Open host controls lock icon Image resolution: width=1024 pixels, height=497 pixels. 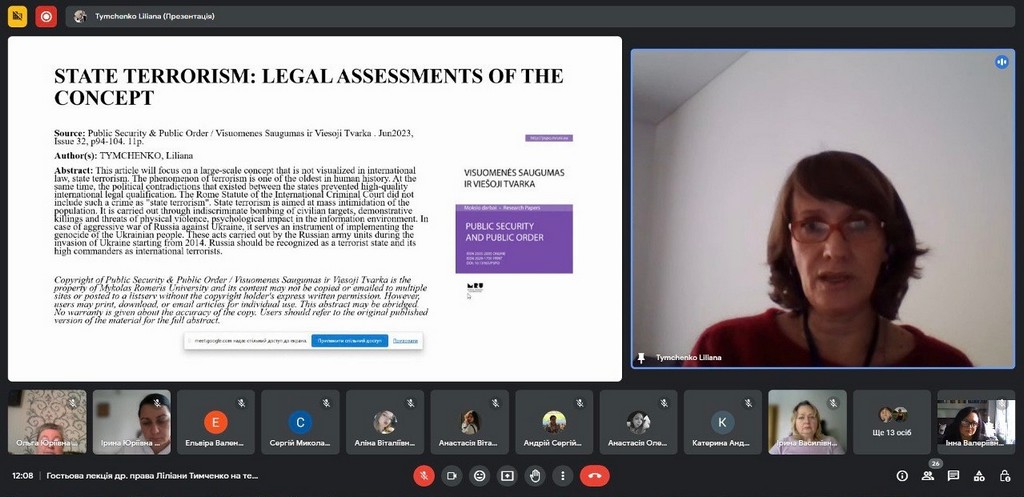tap(1004, 476)
